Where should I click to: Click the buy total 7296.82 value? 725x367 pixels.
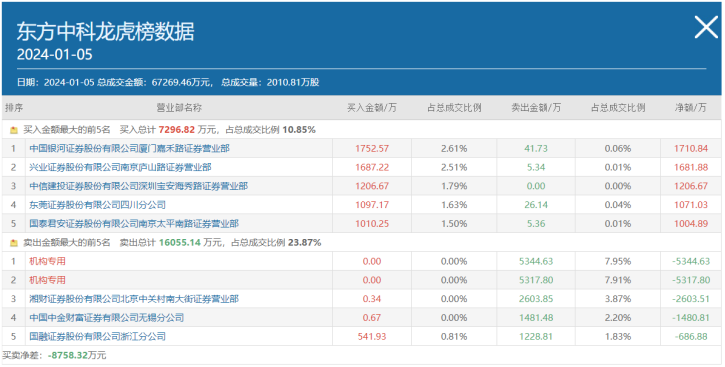[177, 130]
